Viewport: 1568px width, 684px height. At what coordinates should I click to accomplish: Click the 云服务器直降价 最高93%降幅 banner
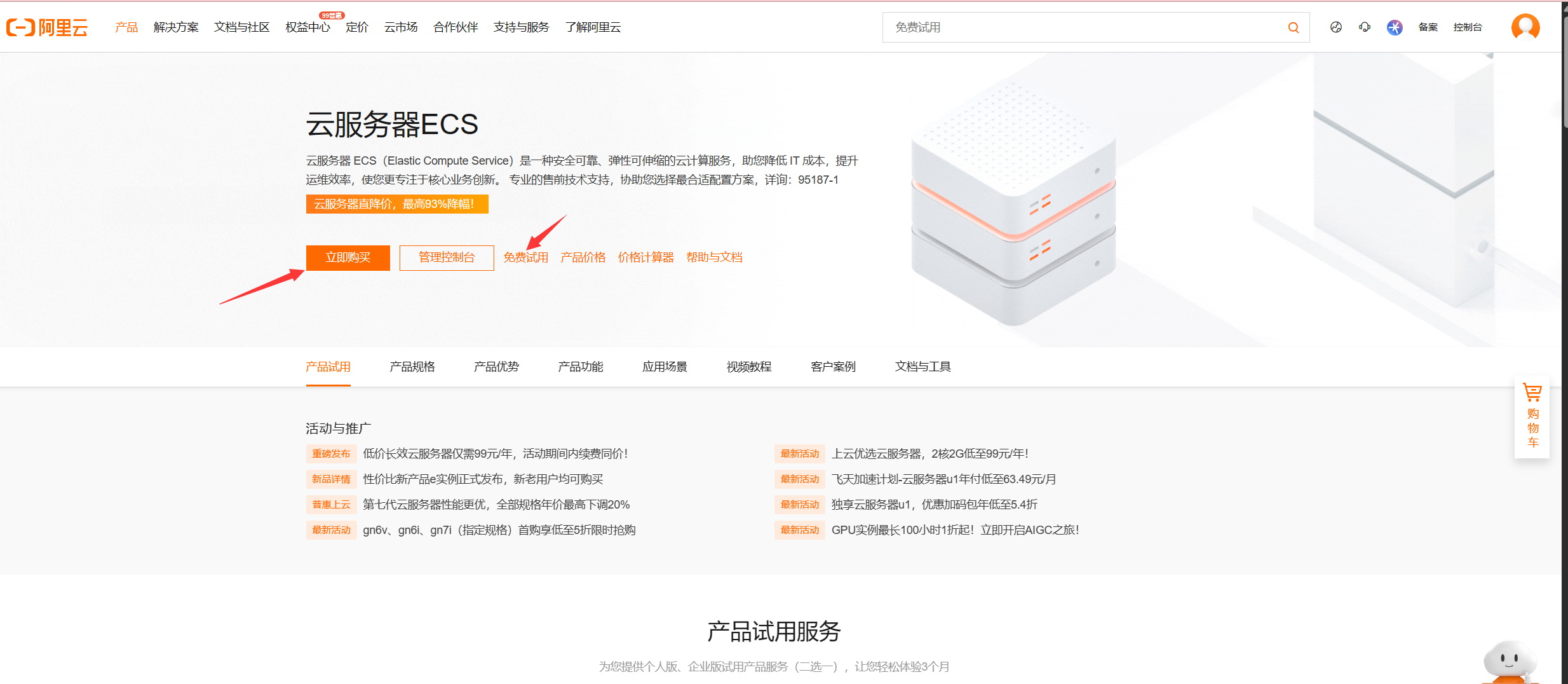click(397, 204)
